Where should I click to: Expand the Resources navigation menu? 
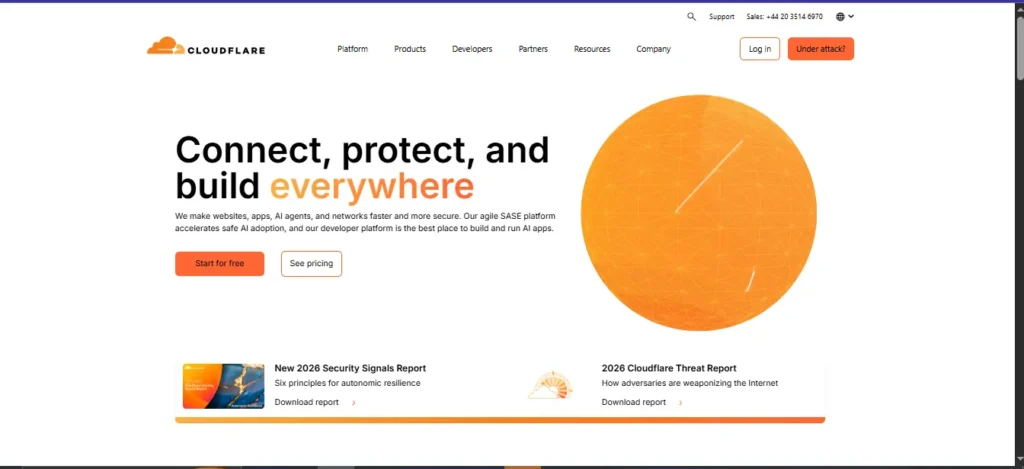pyautogui.click(x=592, y=49)
